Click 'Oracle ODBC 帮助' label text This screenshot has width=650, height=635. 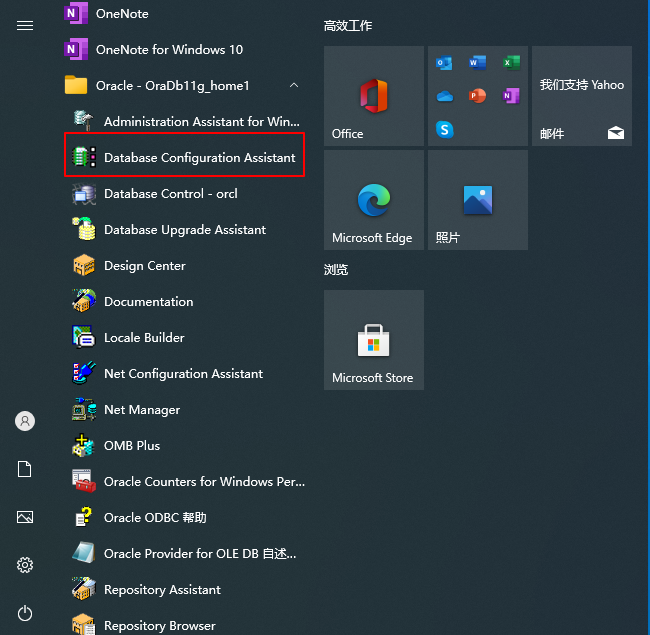[155, 518]
